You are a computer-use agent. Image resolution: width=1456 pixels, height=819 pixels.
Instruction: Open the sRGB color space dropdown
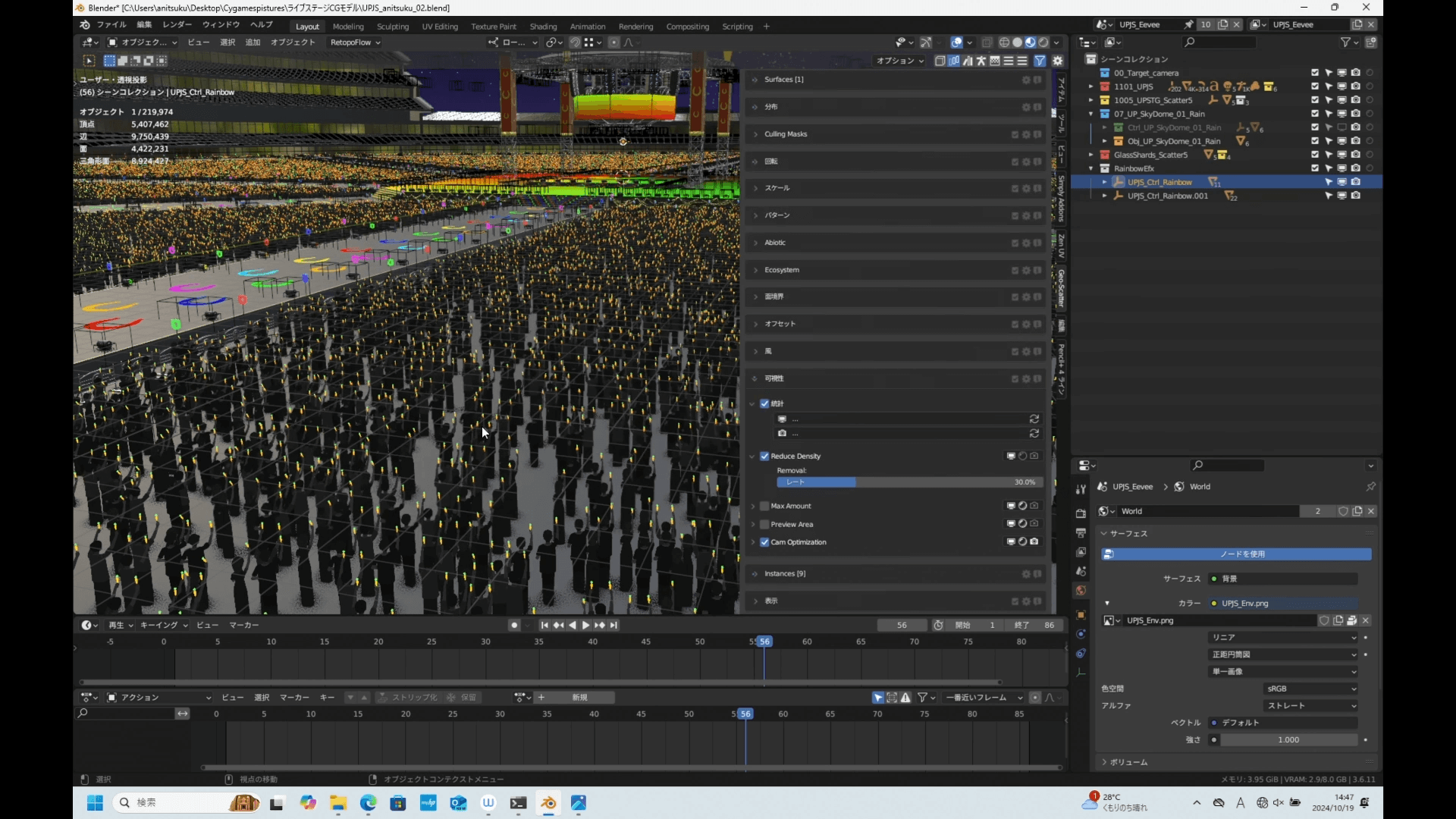coord(1310,689)
